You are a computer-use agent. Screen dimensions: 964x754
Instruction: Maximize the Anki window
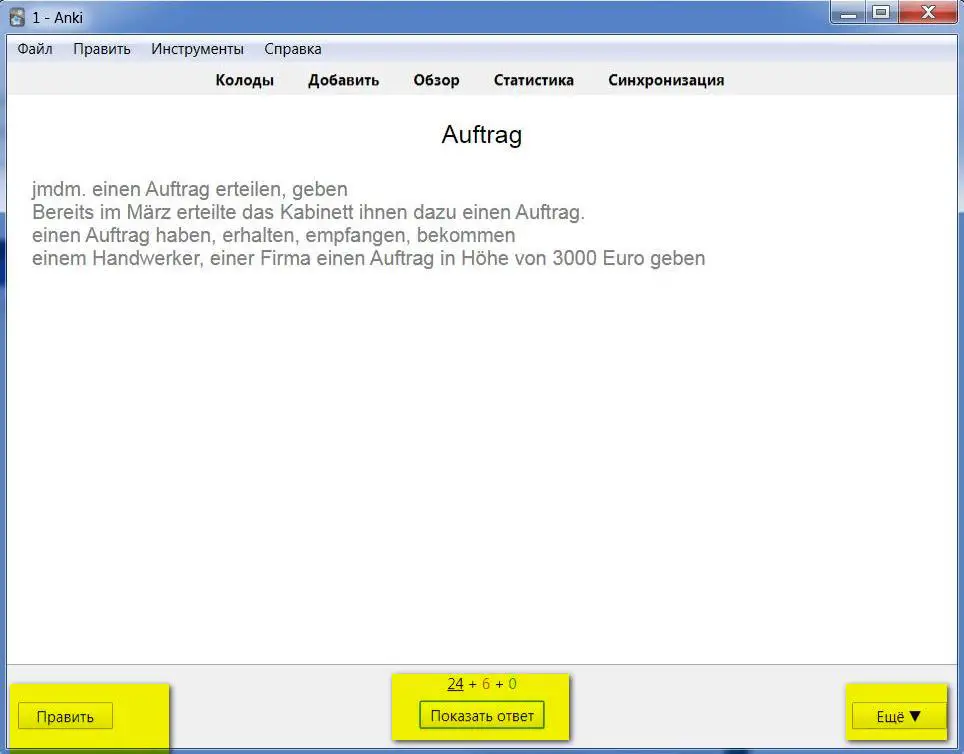[881, 12]
